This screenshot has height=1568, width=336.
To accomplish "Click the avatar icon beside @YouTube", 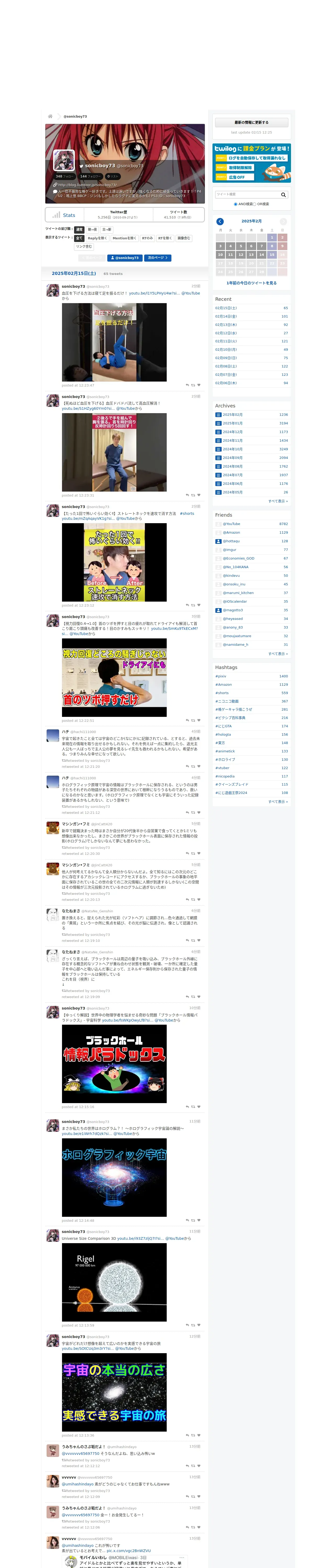I will (218, 523).
